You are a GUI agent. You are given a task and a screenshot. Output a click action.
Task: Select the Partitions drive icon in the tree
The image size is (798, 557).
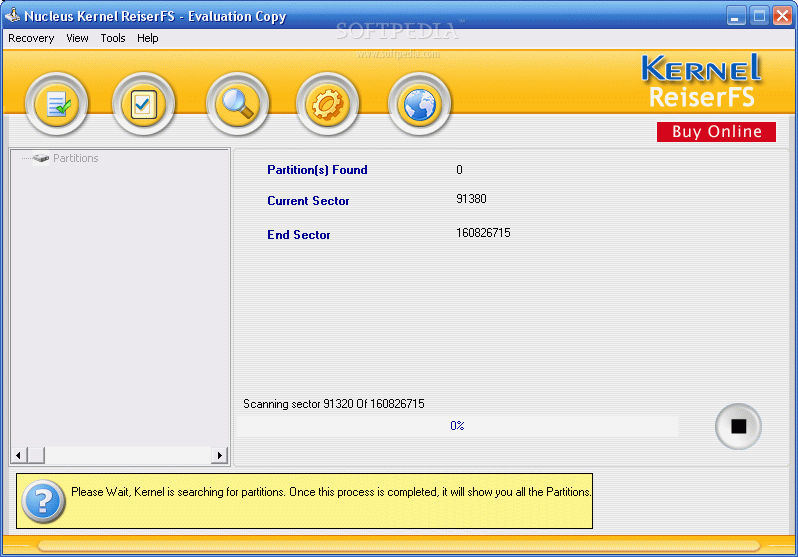(41, 158)
